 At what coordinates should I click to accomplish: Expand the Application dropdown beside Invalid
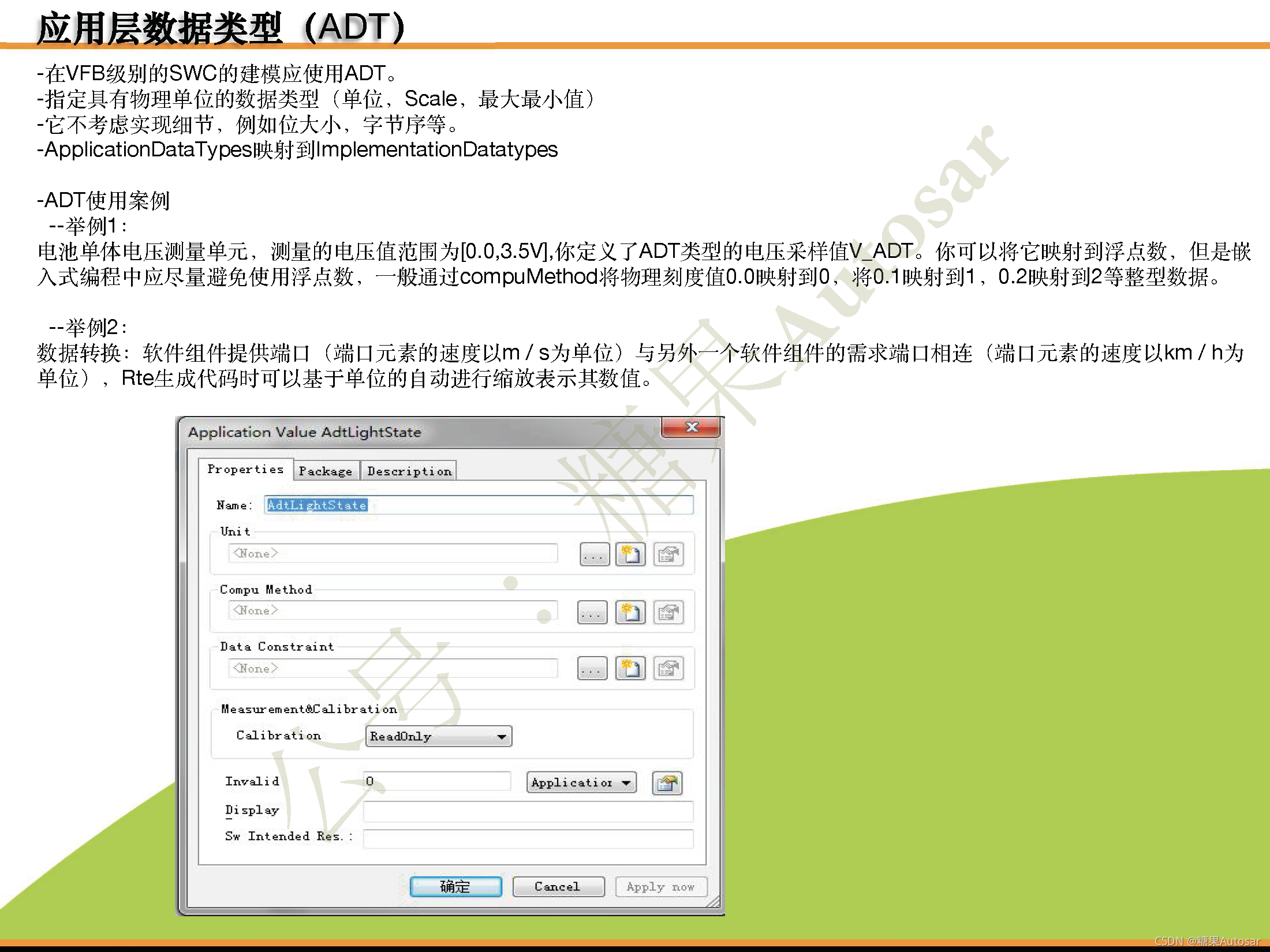tap(581, 782)
